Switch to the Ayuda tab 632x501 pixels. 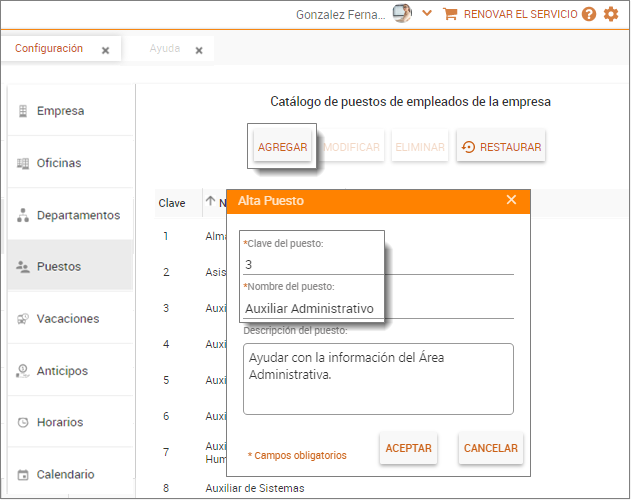(165, 49)
